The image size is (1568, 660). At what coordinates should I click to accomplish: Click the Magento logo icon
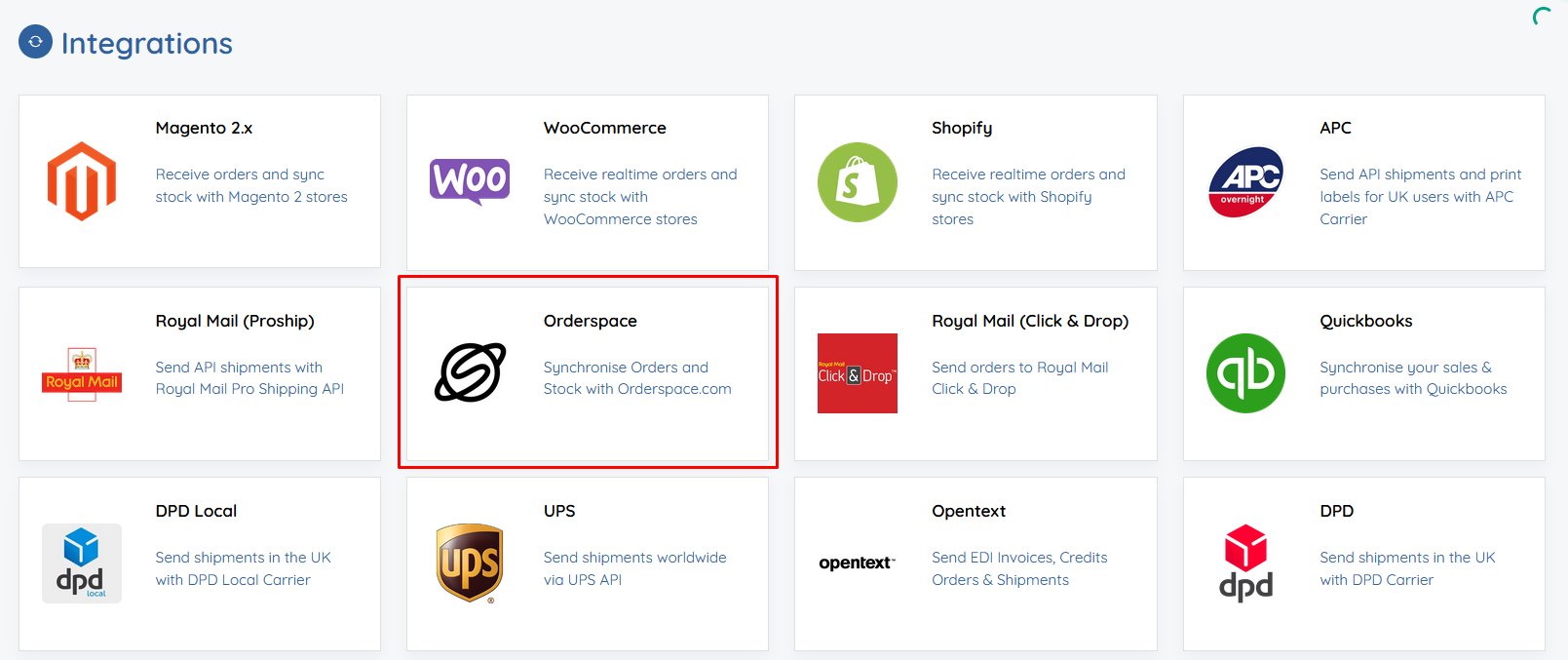(82, 181)
